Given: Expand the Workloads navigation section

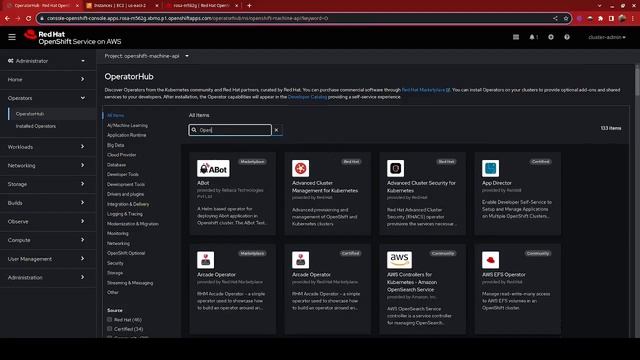Looking at the screenshot, I should 47,147.
